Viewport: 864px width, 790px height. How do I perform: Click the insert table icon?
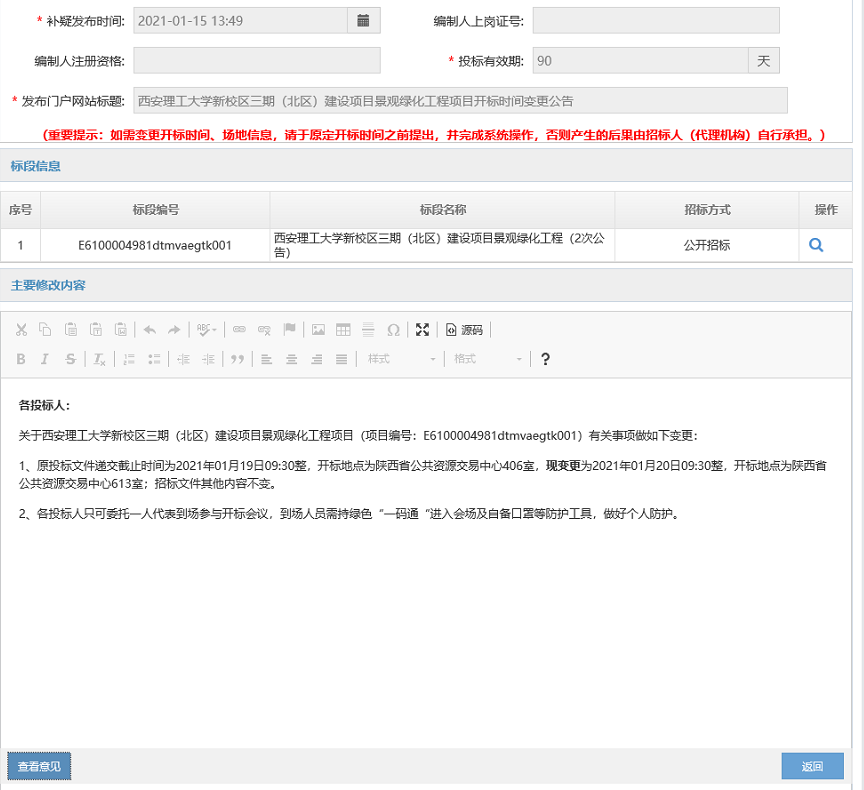tap(343, 329)
